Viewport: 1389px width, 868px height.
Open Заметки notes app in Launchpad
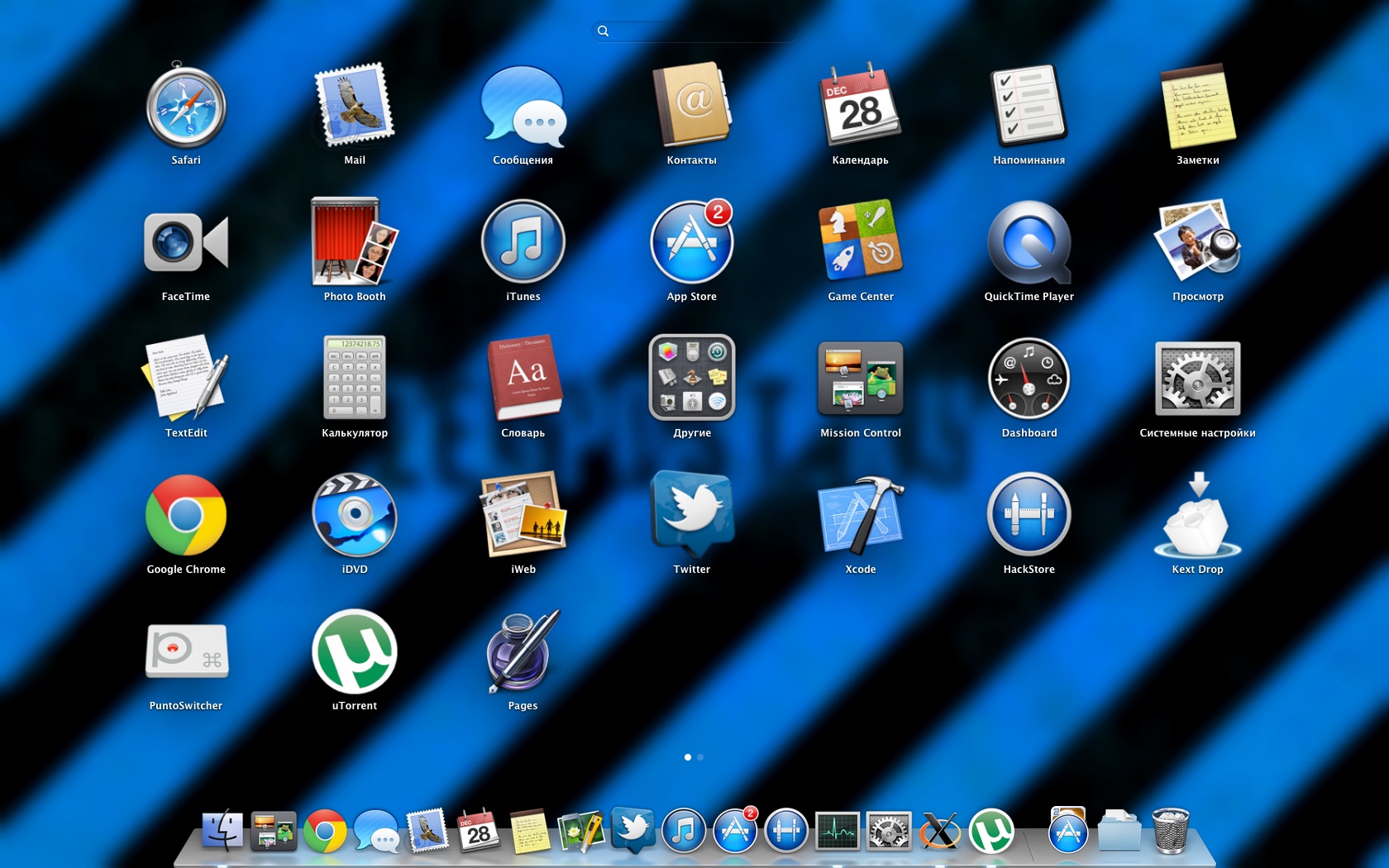(1198, 106)
